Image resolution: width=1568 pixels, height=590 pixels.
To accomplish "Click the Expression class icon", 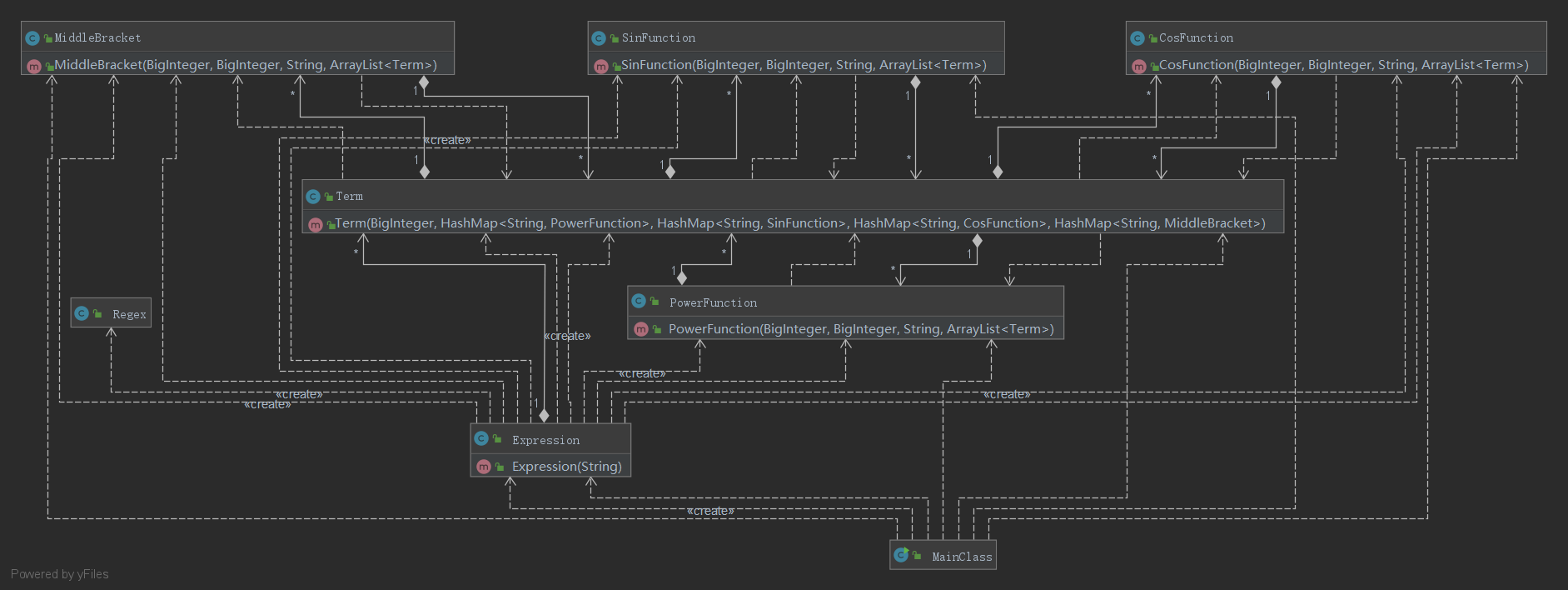I will tap(481, 439).
